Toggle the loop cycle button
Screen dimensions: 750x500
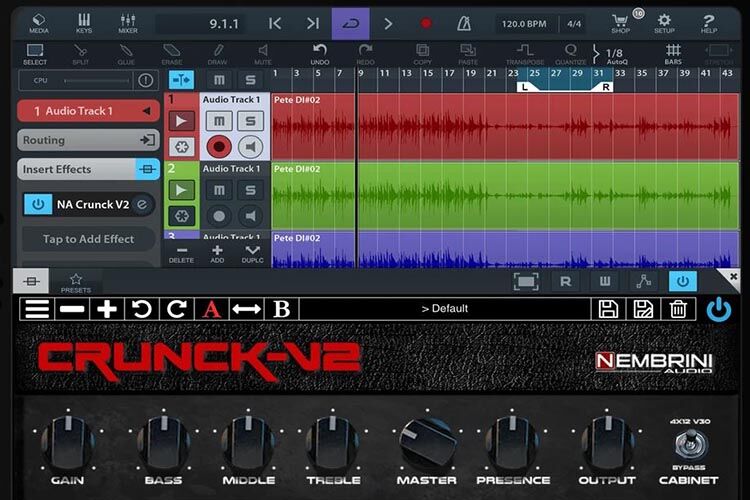click(x=351, y=23)
